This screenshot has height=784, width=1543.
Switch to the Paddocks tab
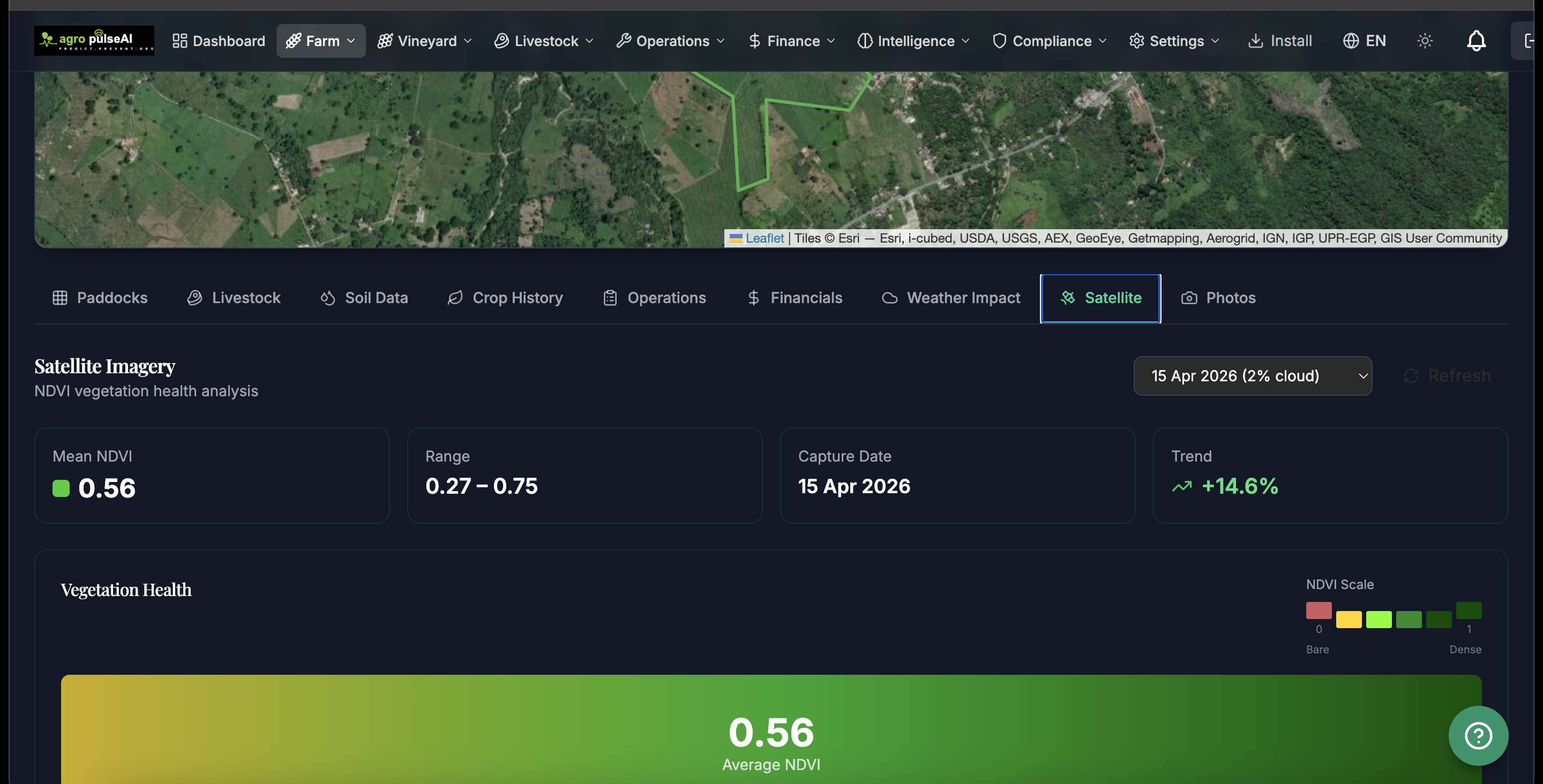100,298
